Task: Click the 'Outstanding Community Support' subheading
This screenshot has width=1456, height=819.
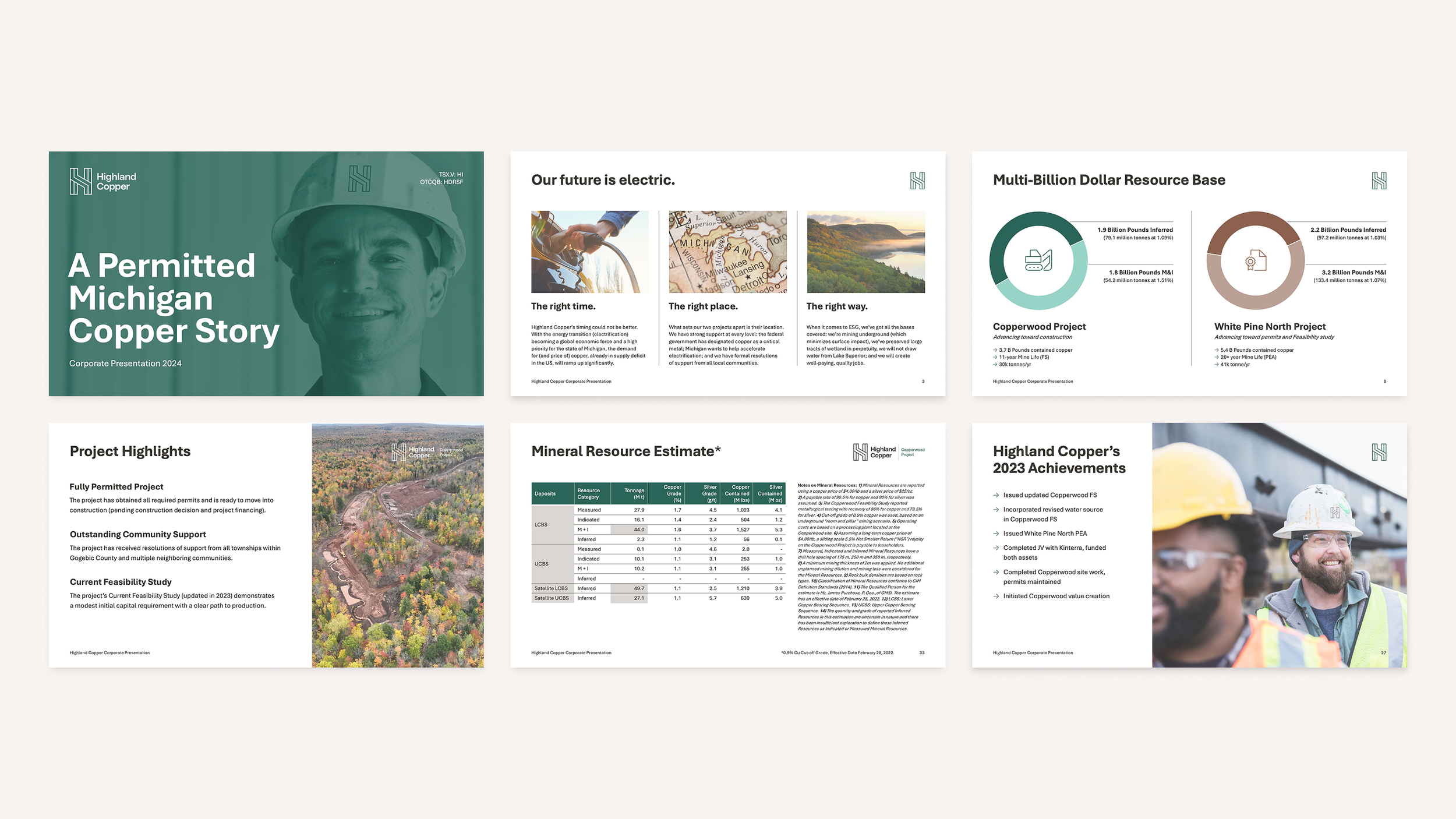Action: tap(138, 535)
